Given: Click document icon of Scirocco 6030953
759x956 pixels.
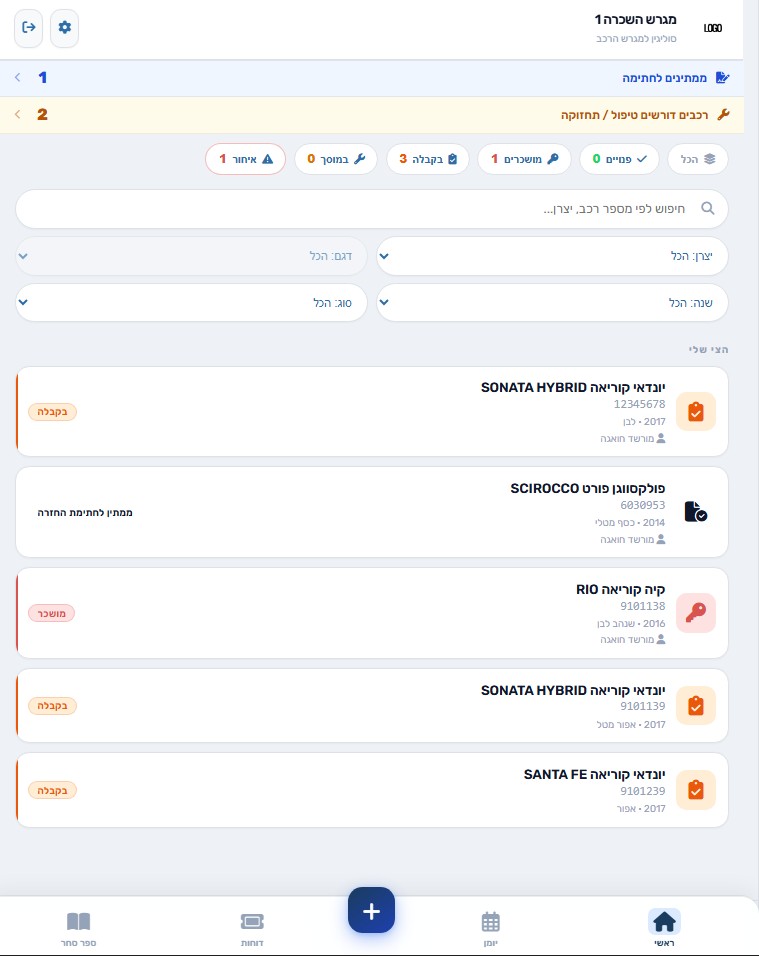Looking at the screenshot, I should click(x=696, y=512).
